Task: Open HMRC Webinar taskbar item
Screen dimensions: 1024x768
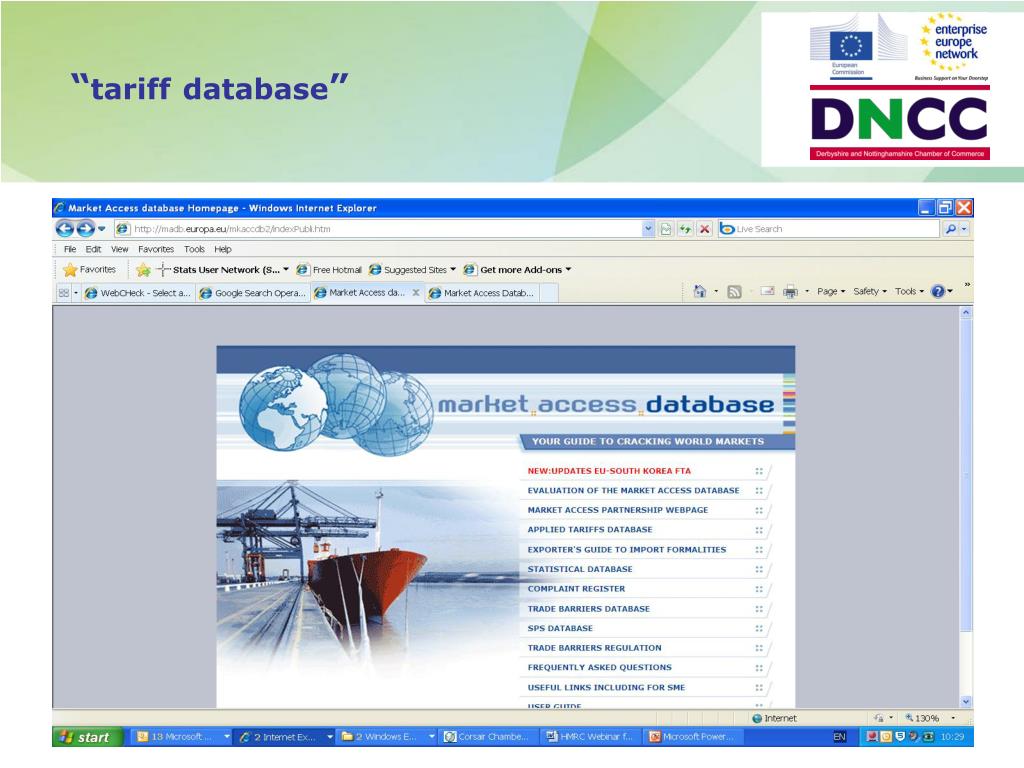Action: [x=592, y=737]
